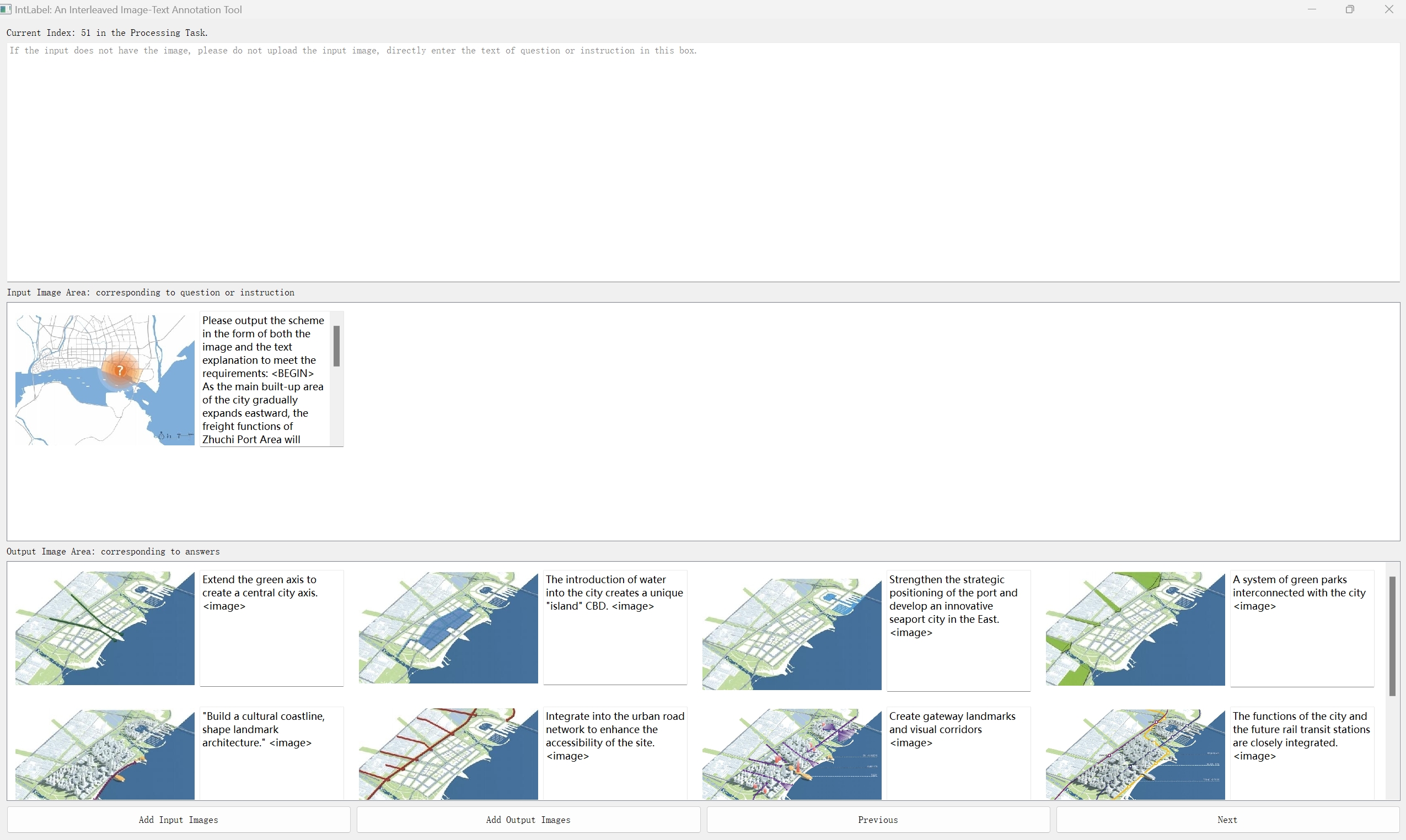Click the 'Create gateway landmarks' text box
The image size is (1406, 840).
(x=958, y=753)
